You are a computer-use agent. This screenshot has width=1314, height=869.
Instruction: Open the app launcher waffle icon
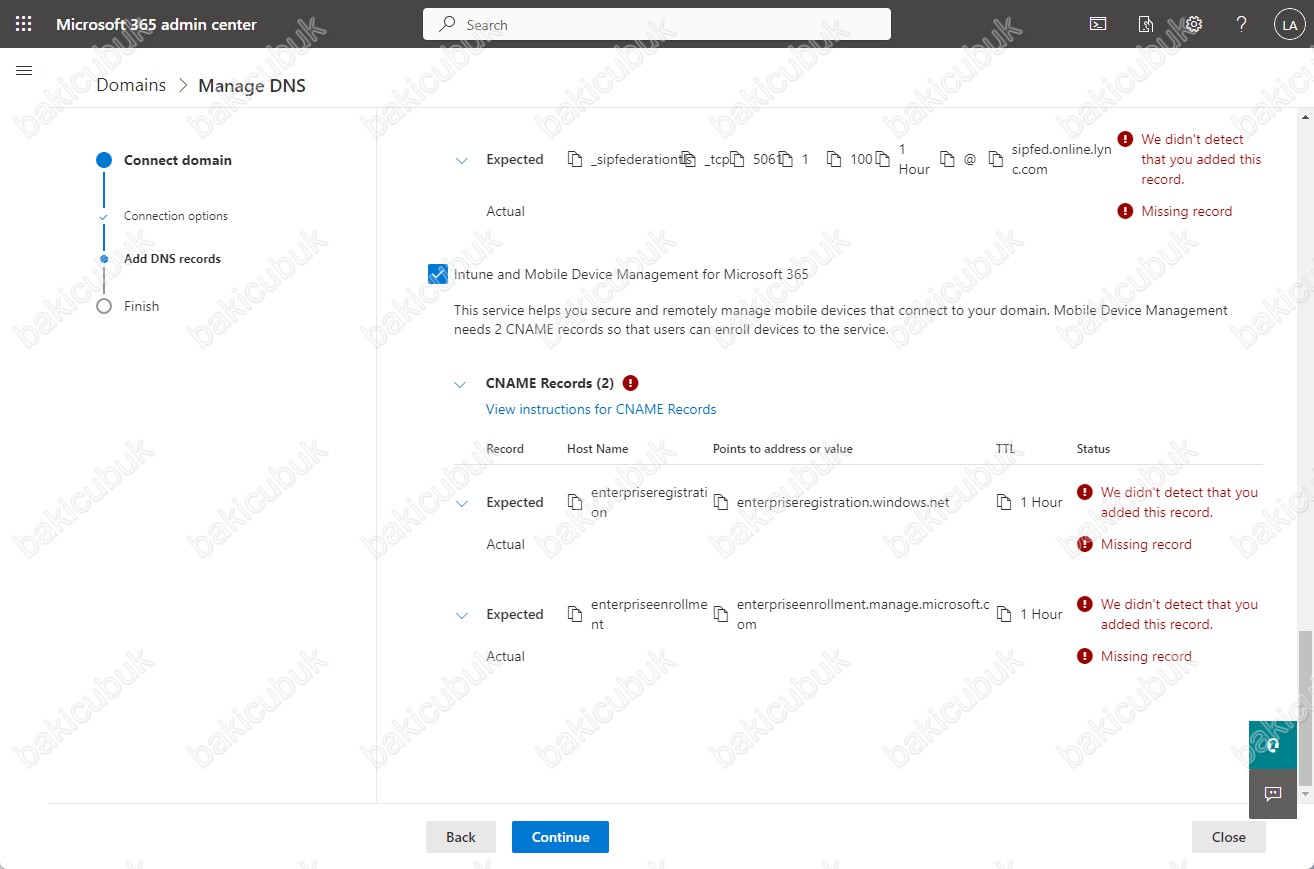(24, 24)
